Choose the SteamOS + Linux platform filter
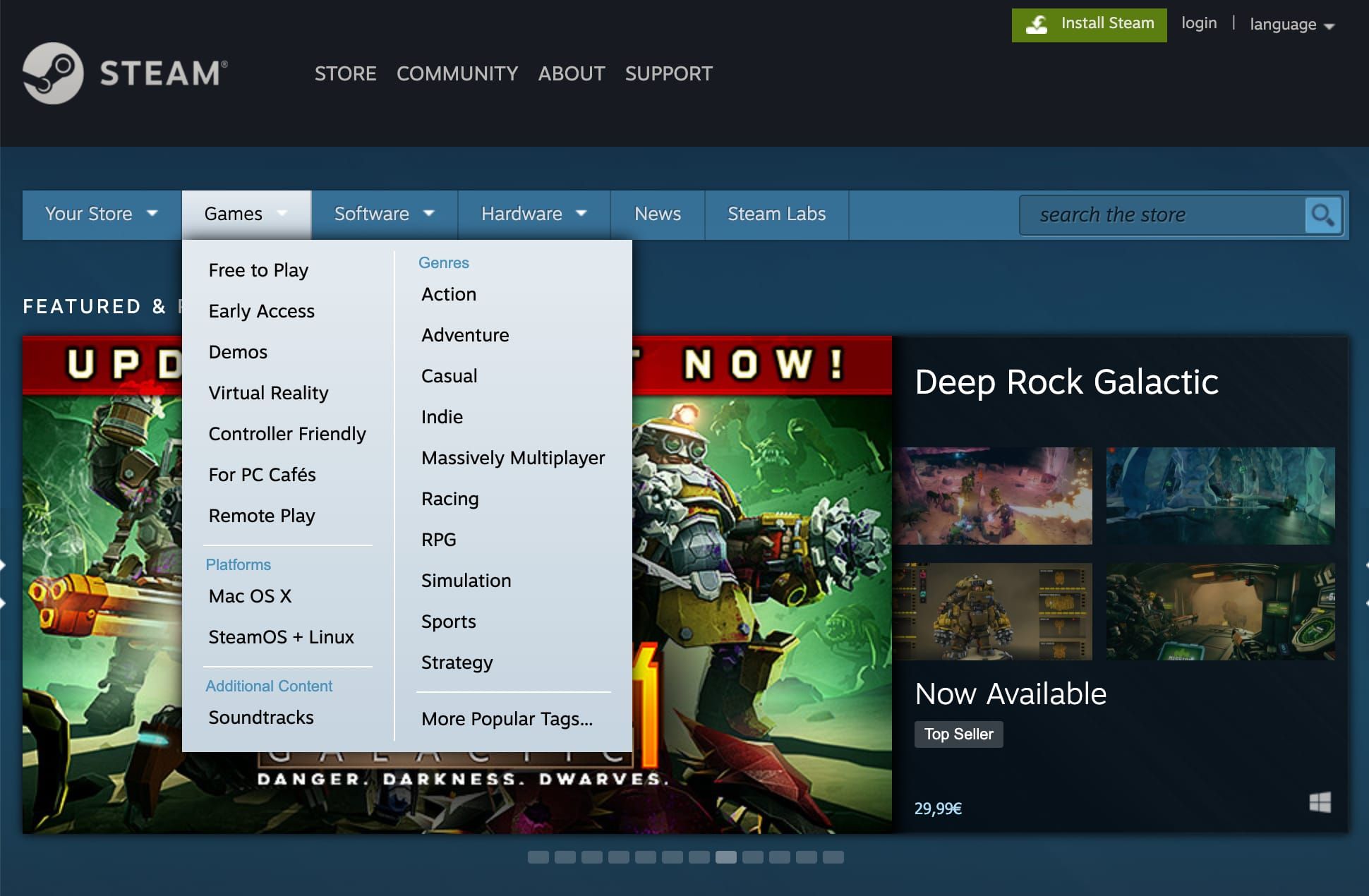1369x896 pixels. coord(281,636)
